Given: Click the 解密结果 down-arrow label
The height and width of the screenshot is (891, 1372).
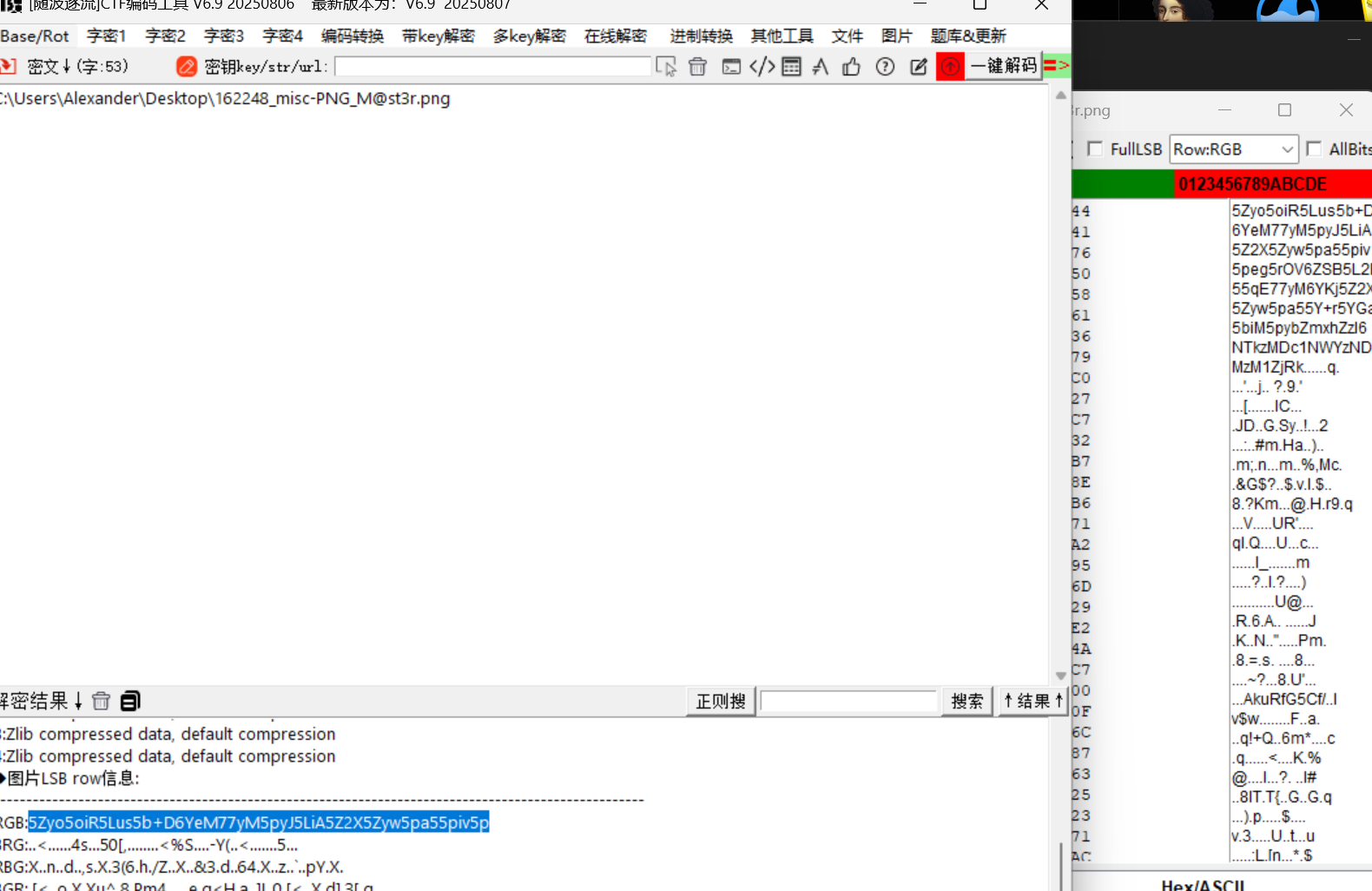Looking at the screenshot, I should pyautogui.click(x=42, y=701).
